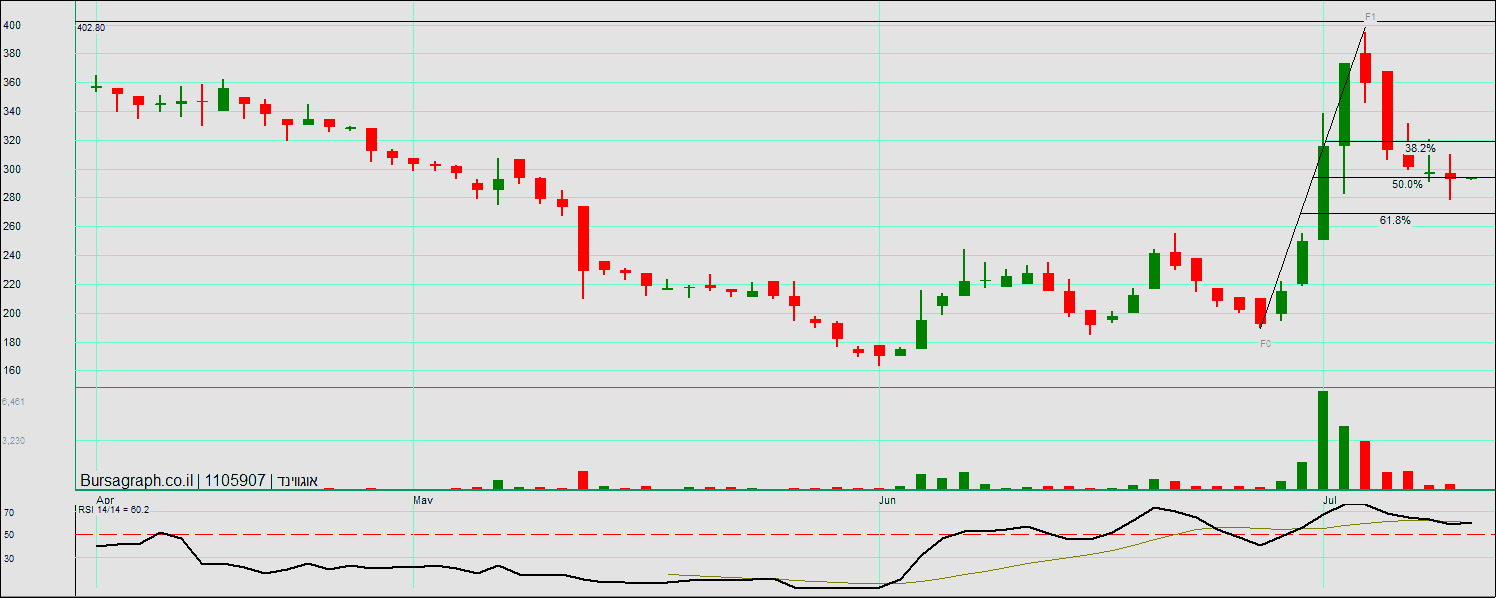Click the 160 price axis label
Viewport: 1496px width, 598px height.
click(11, 371)
